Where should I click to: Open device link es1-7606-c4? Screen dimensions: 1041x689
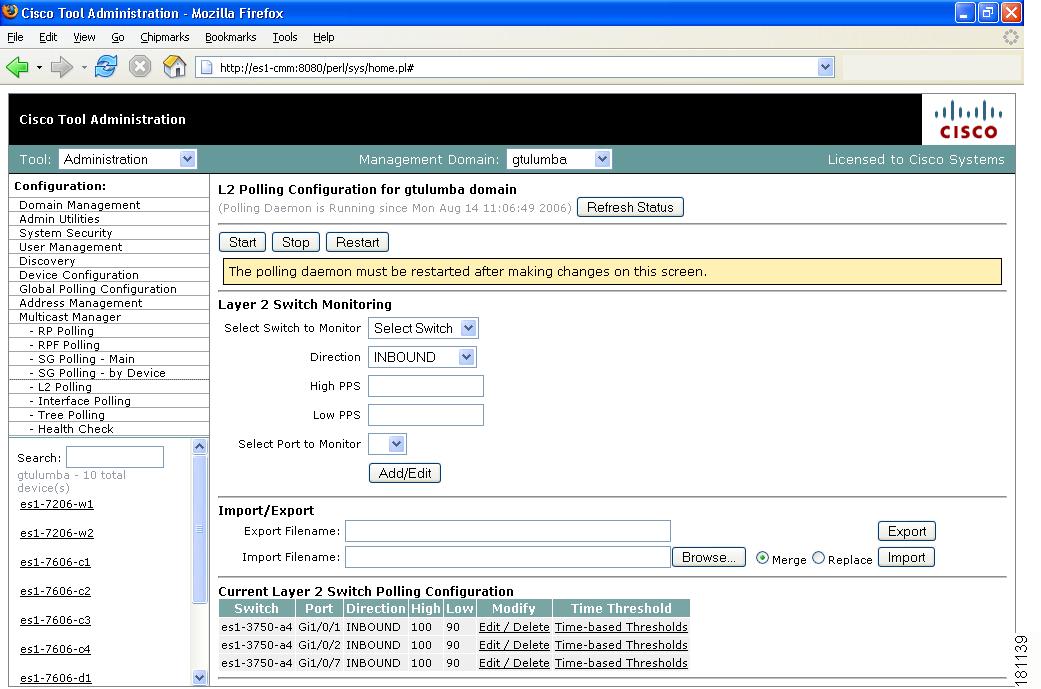[55, 649]
